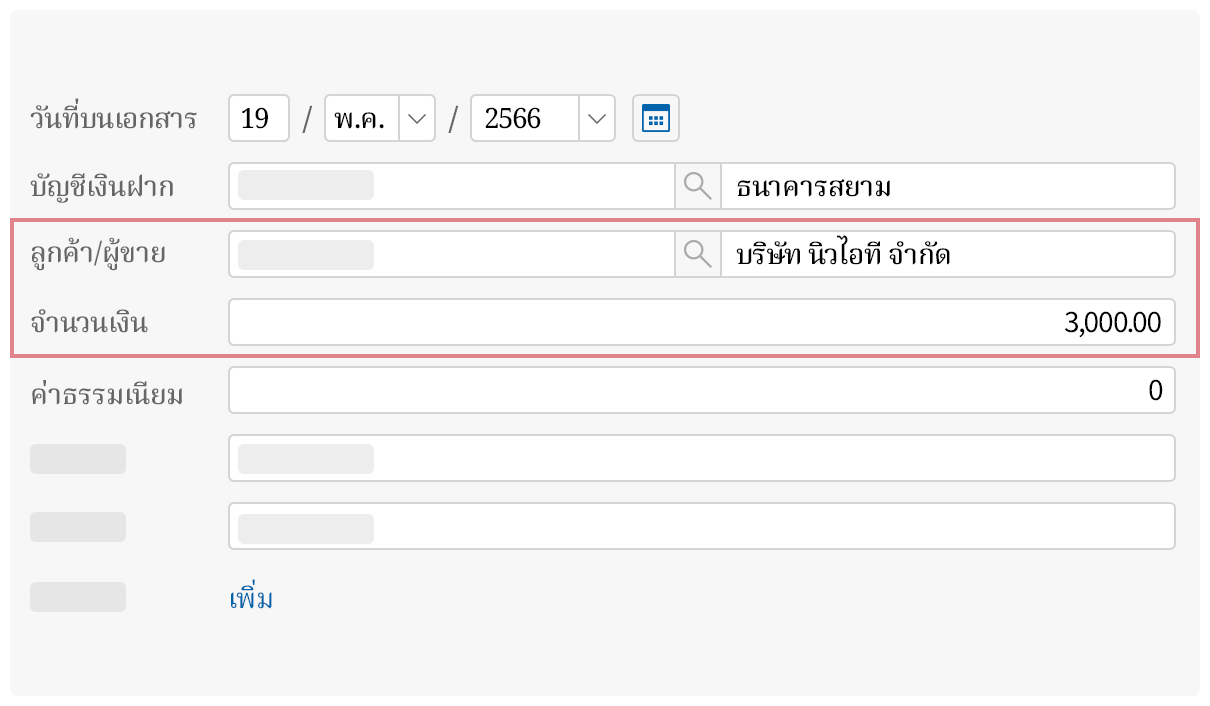The width and height of the screenshot is (1210, 706).
Task: Click the เพิ่ม link to add a row
Action: pyautogui.click(x=251, y=597)
